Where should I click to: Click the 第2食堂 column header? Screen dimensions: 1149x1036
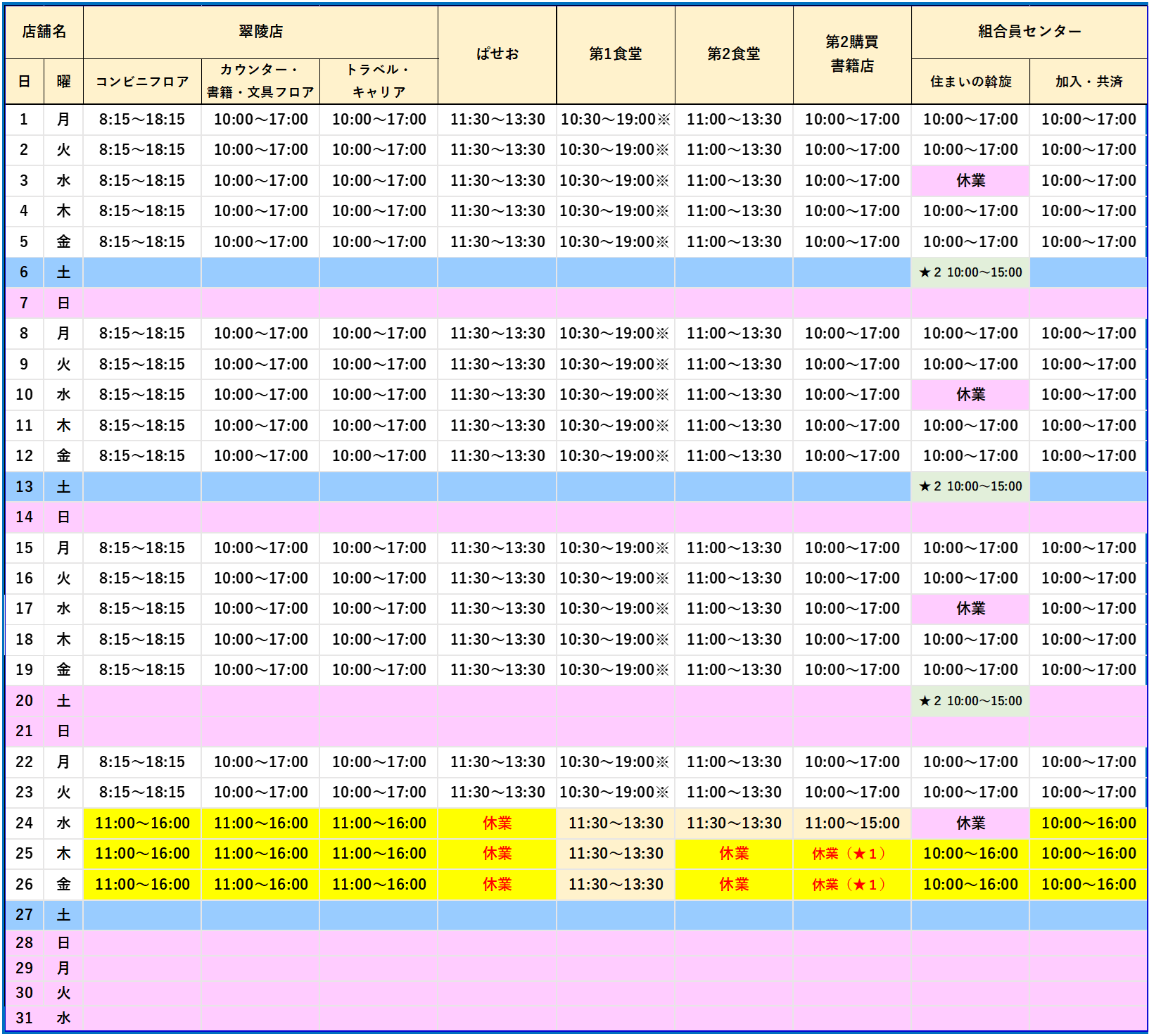coord(733,54)
